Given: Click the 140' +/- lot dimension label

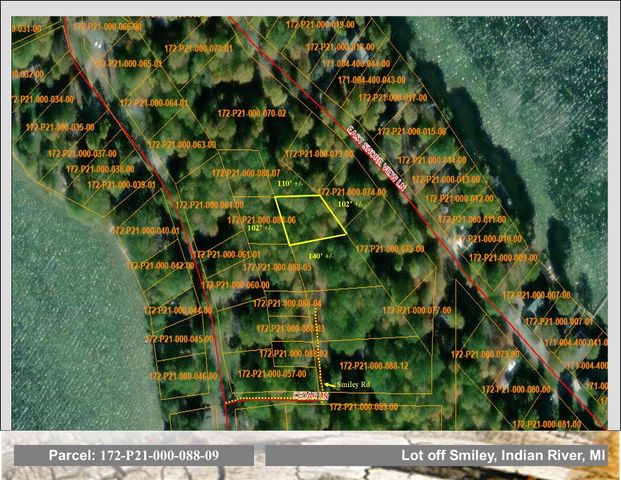Looking at the screenshot, I should [321, 256].
